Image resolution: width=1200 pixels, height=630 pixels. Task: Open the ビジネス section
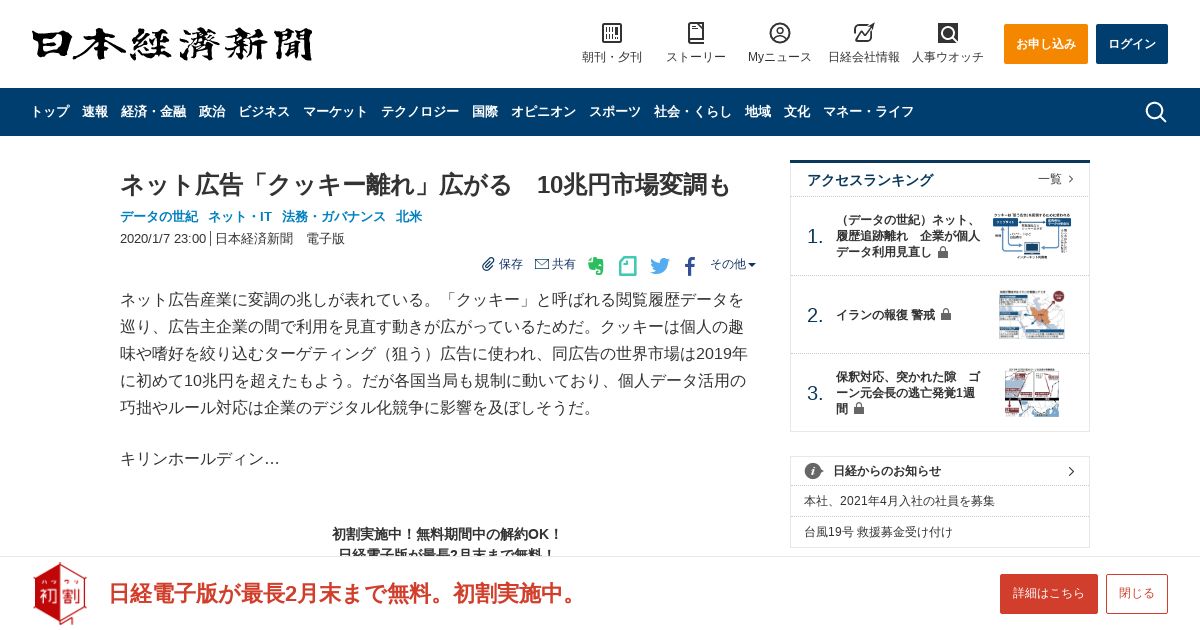(264, 112)
